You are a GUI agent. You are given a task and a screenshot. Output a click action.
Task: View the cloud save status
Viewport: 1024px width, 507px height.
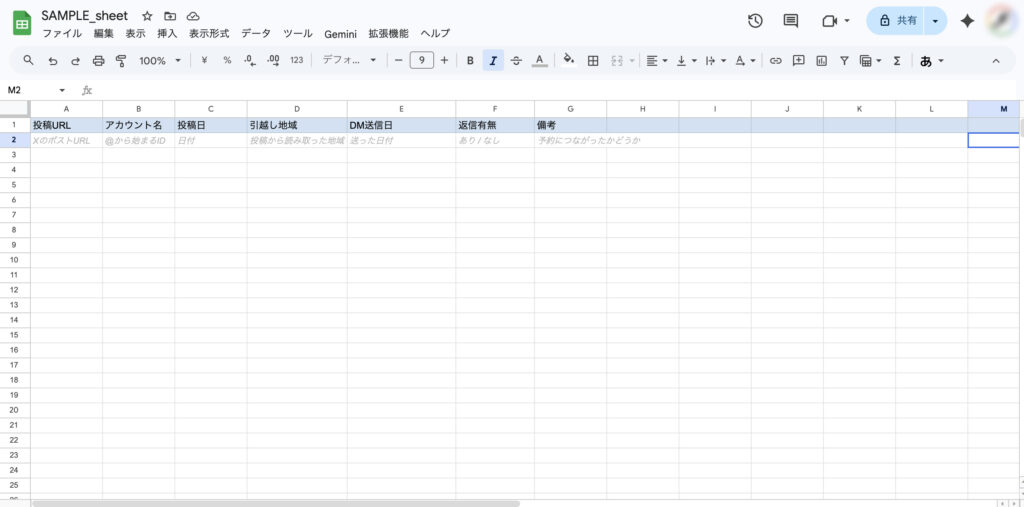pos(193,16)
